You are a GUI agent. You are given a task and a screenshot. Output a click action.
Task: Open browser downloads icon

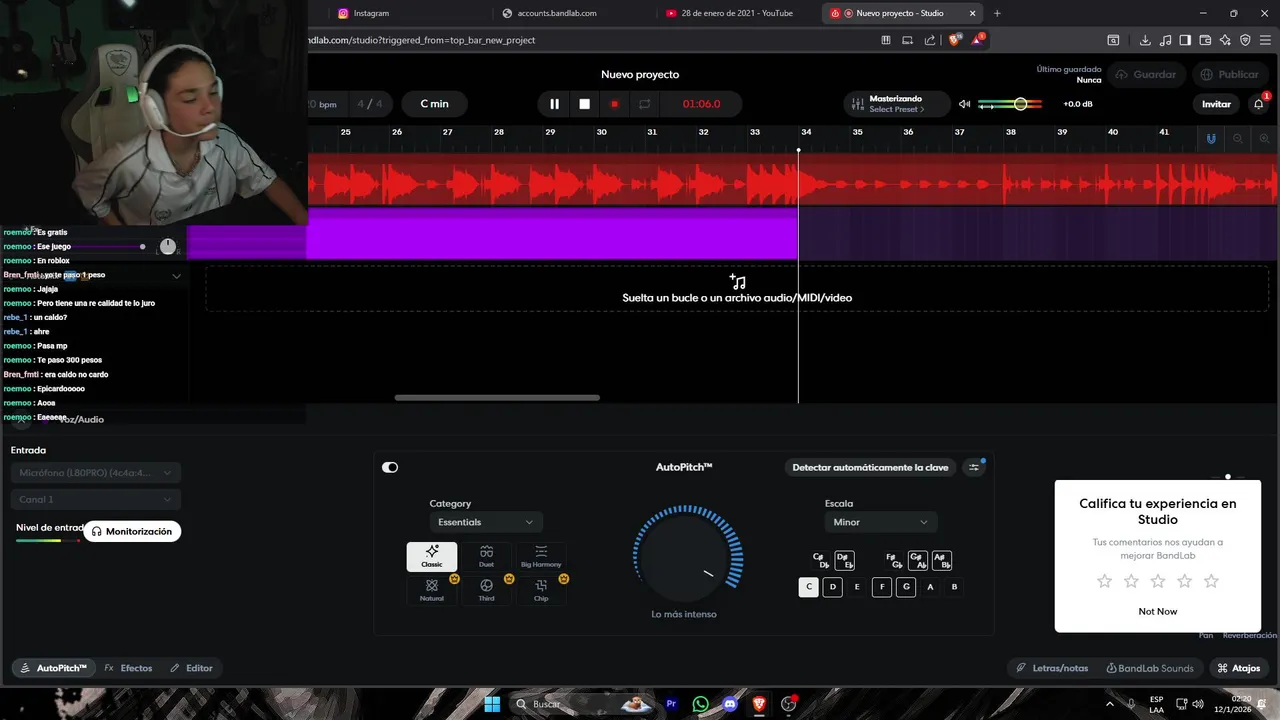coord(1145,40)
